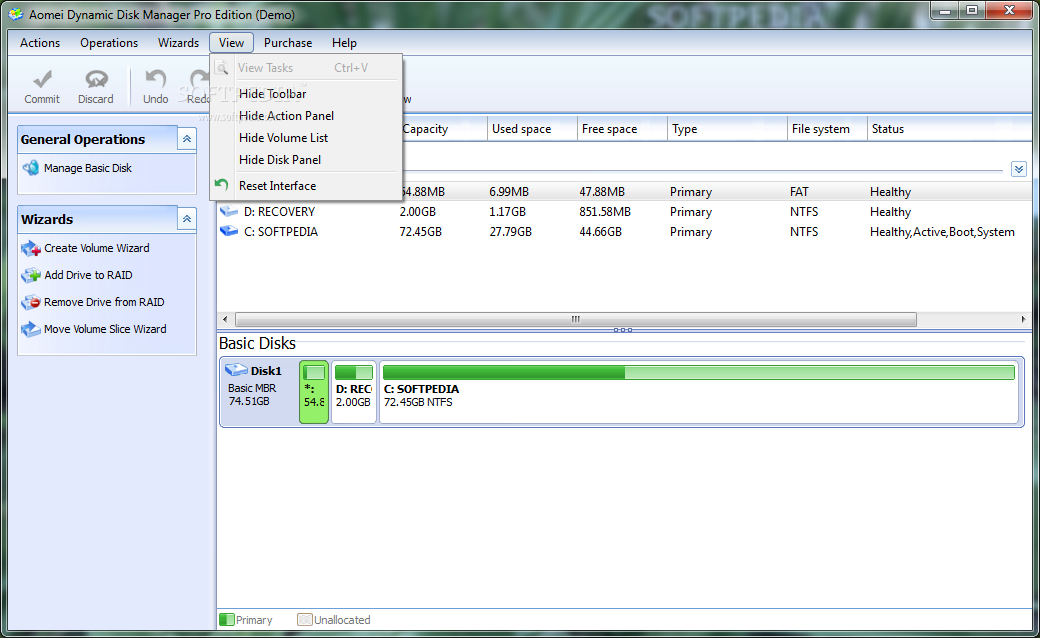This screenshot has width=1040, height=638.
Task: Collapse the Wizards panel
Action: point(187,219)
